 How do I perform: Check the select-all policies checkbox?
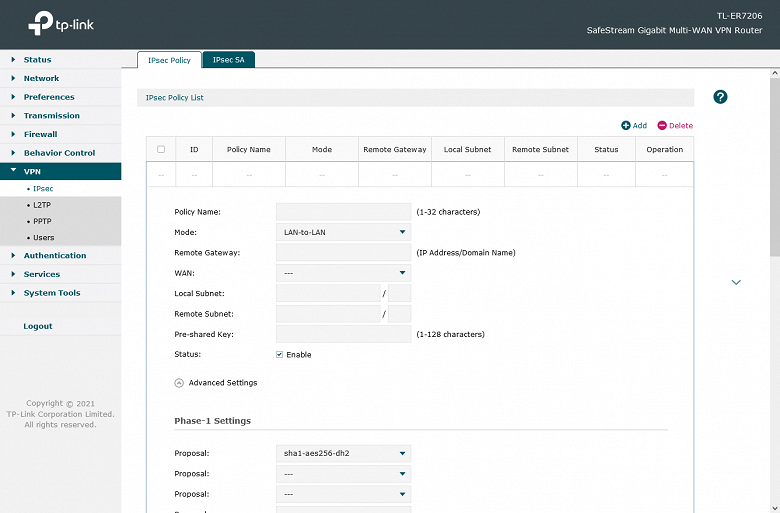(161, 150)
